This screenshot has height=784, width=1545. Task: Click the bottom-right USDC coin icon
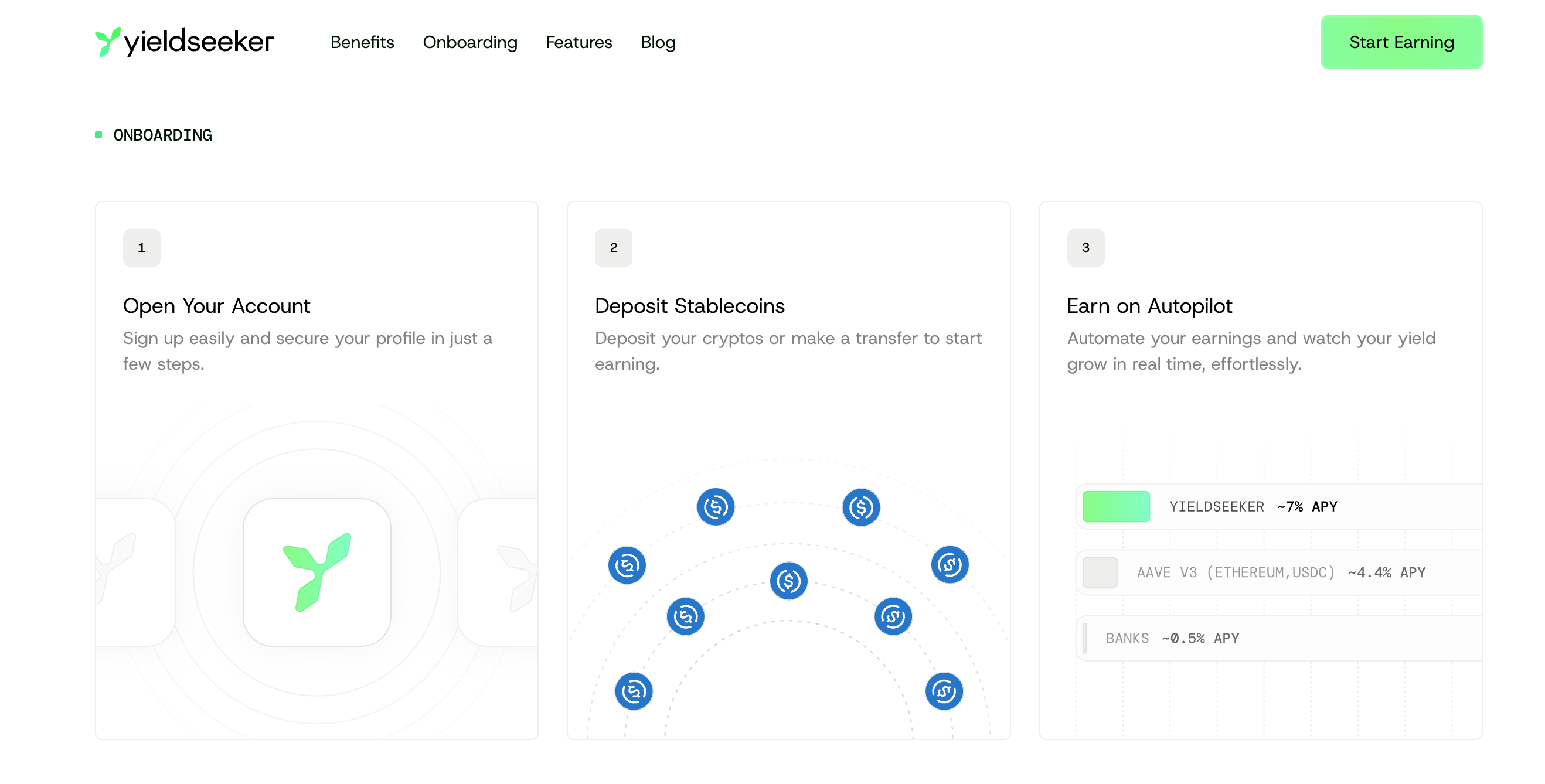pos(944,691)
